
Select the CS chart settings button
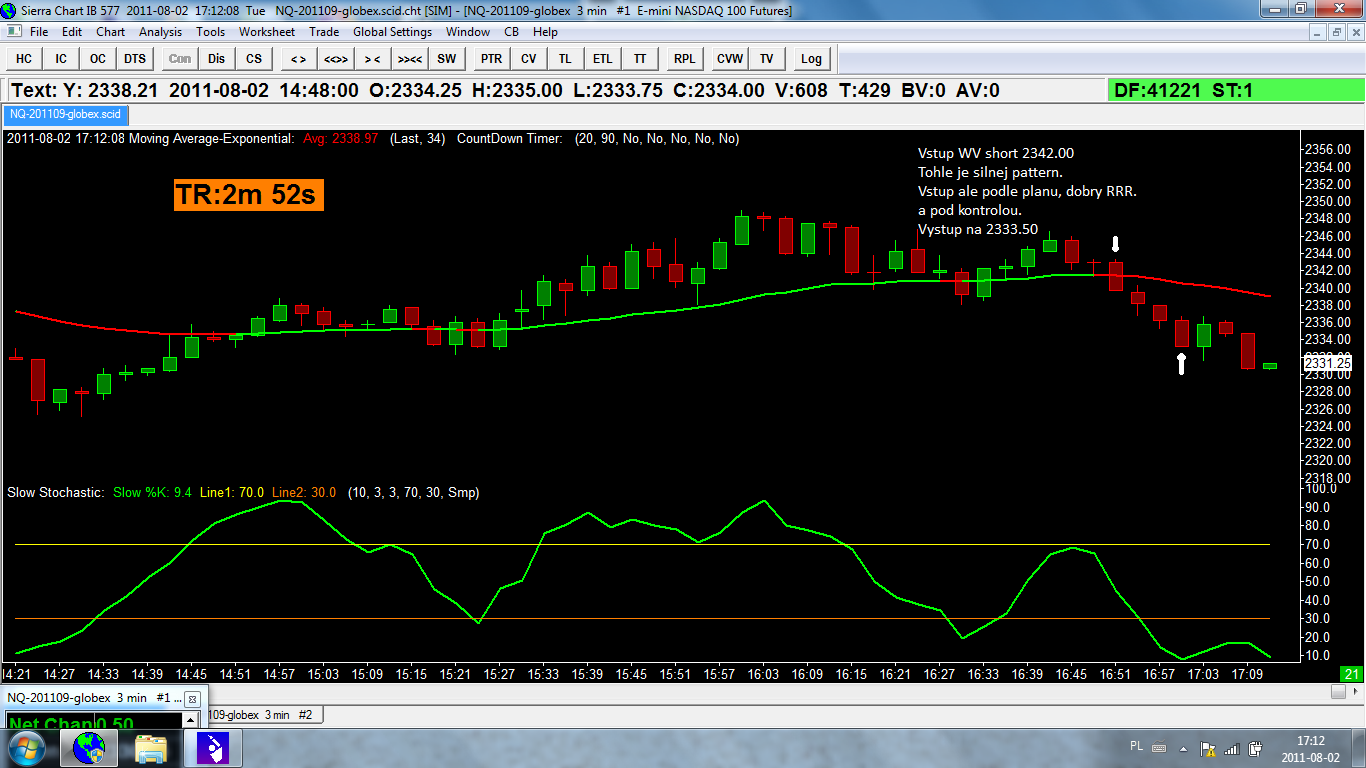click(x=254, y=59)
